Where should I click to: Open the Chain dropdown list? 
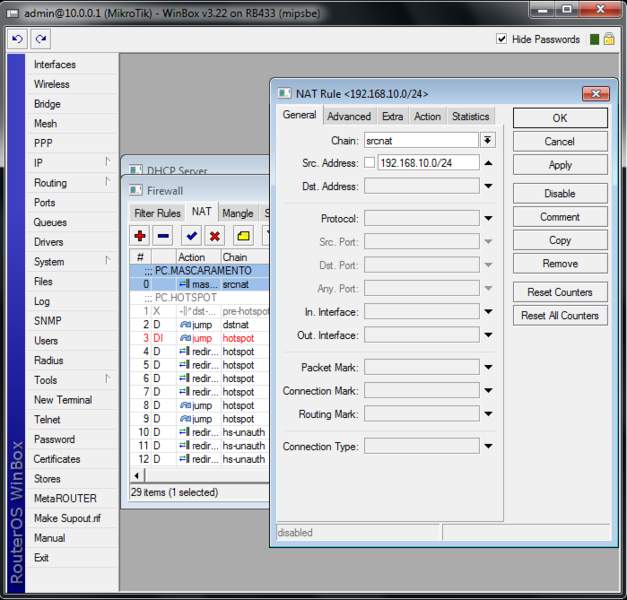pyautogui.click(x=487, y=141)
